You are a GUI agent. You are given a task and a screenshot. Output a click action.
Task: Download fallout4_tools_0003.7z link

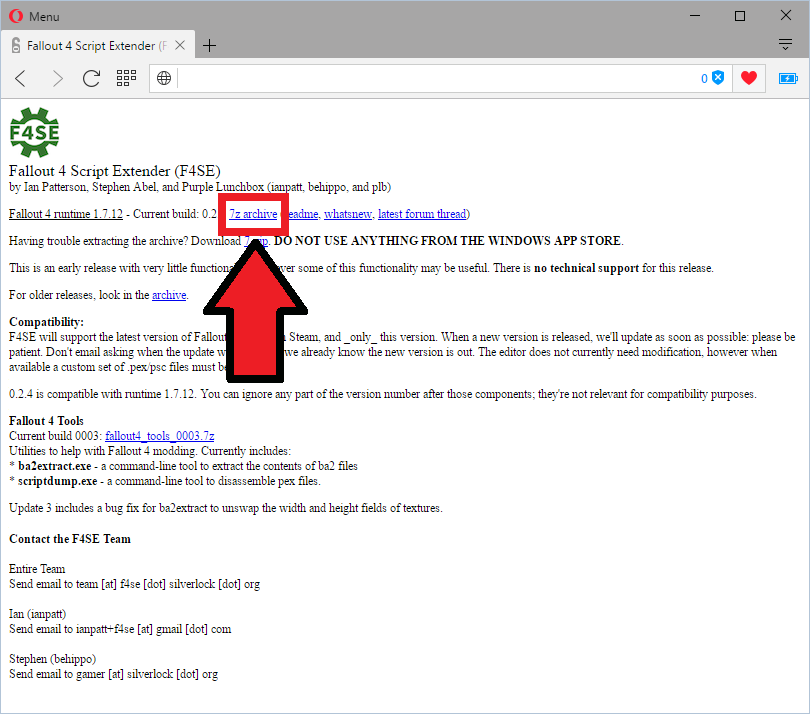tap(160, 436)
